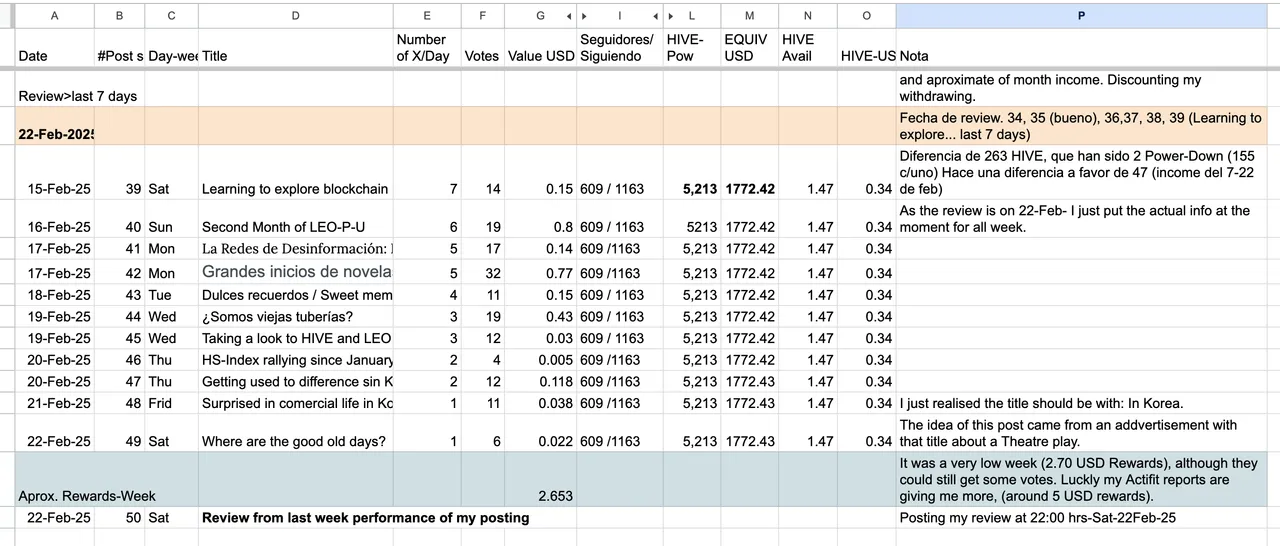
Task: Click the 'HIVE Avail' header cell
Action: (807, 47)
